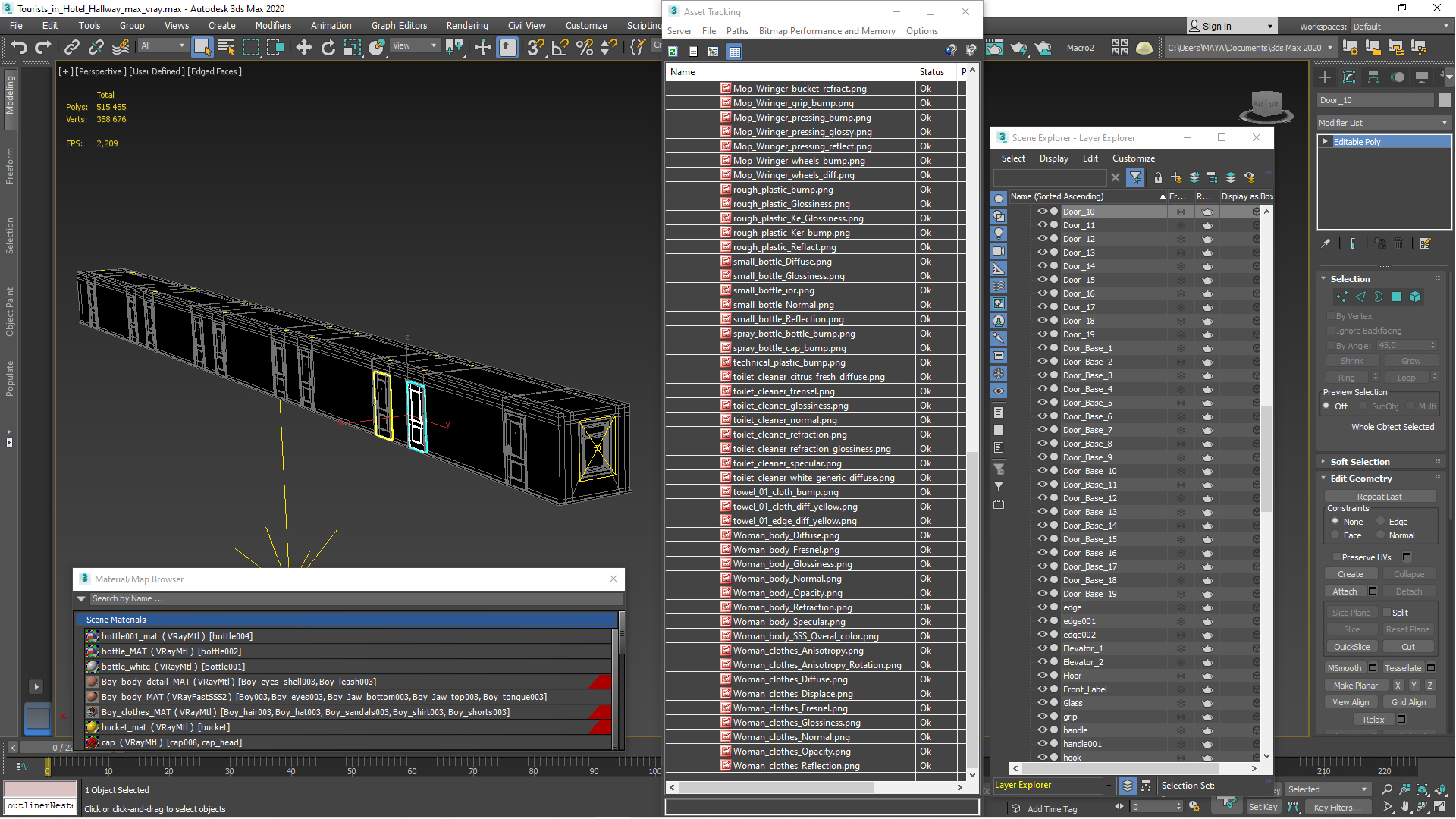Click the Pan View hand icon
Viewport: 1456px width, 819px height.
click(1404, 807)
